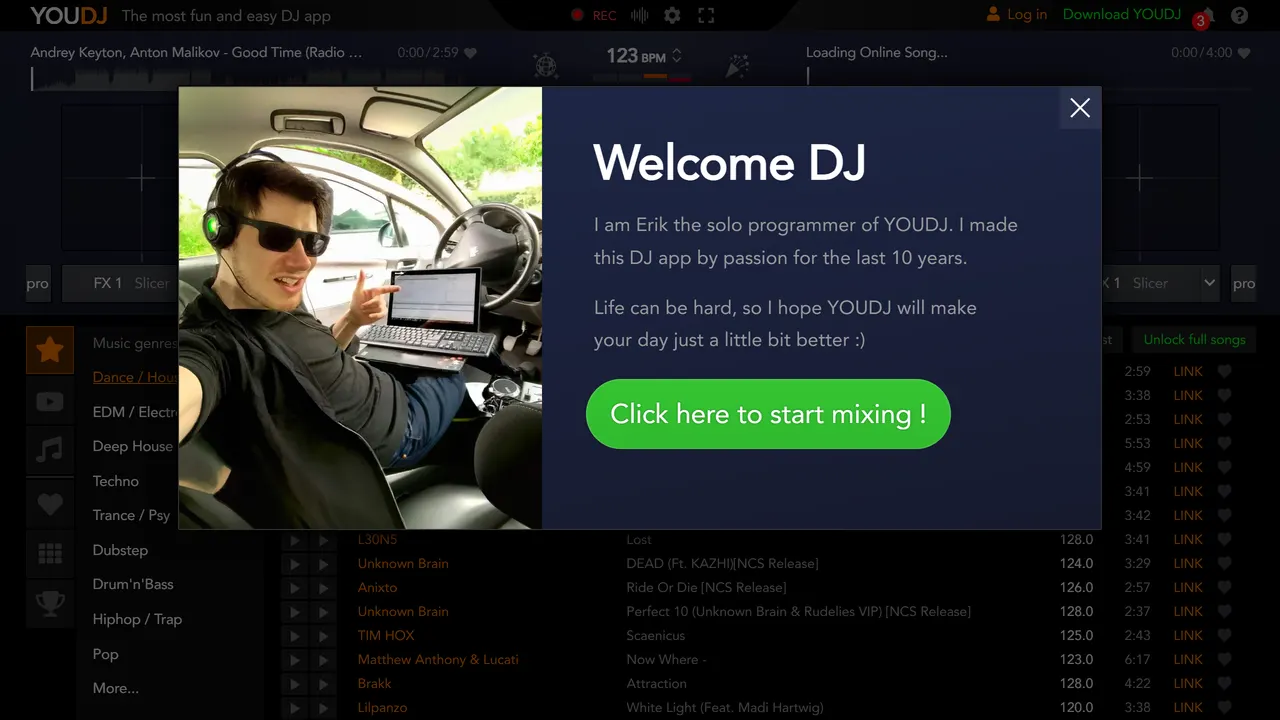Load L30N5 Lost to right deck

click(322, 540)
